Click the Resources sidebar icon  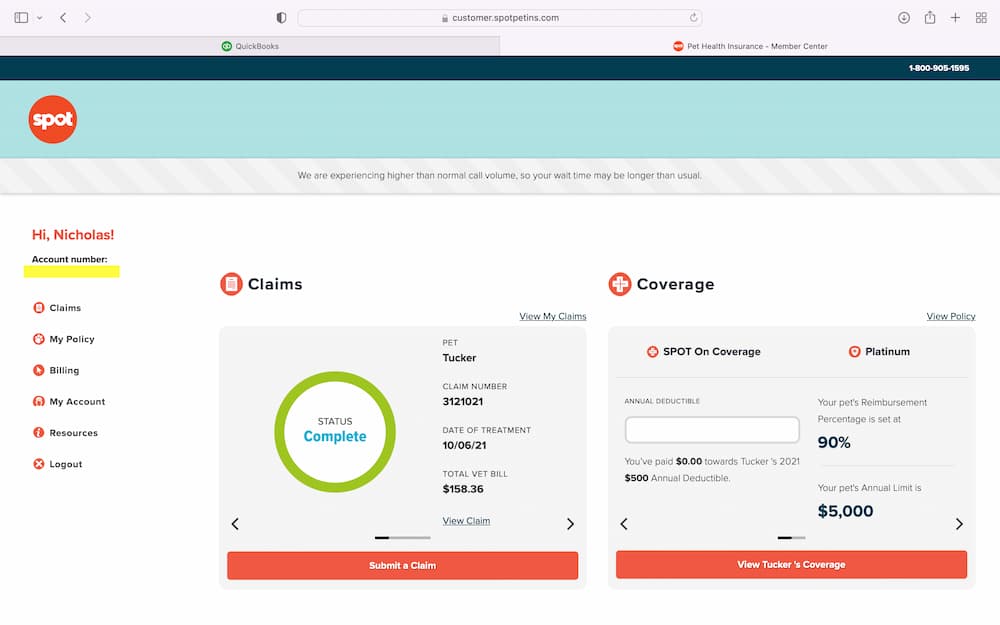tap(39, 433)
